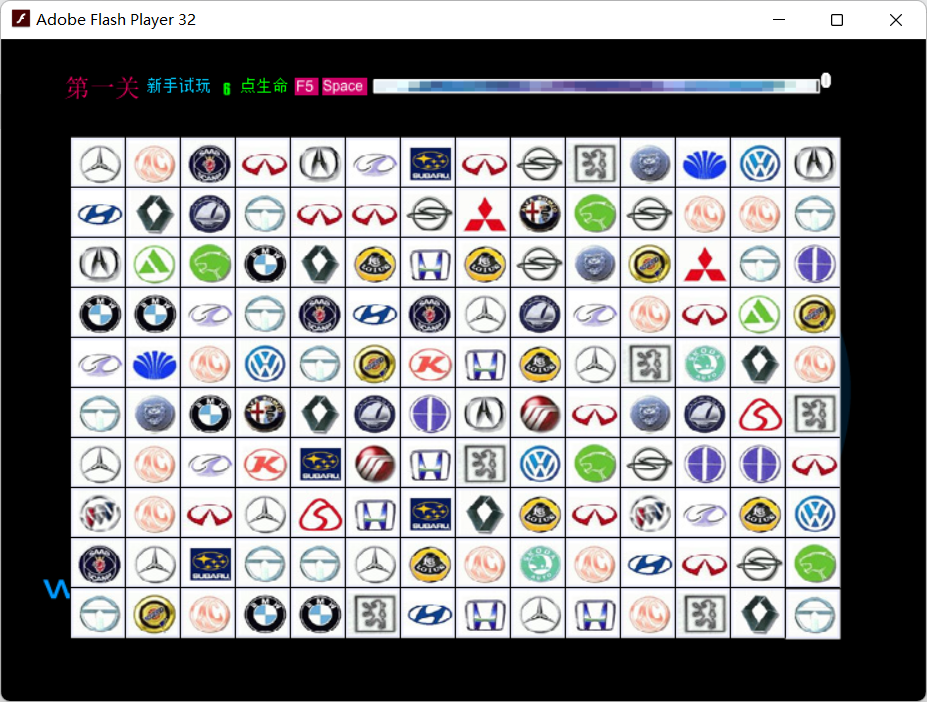Click the Daewoo shell logo in fifth row
This screenshot has width=927, height=702.
point(154,364)
